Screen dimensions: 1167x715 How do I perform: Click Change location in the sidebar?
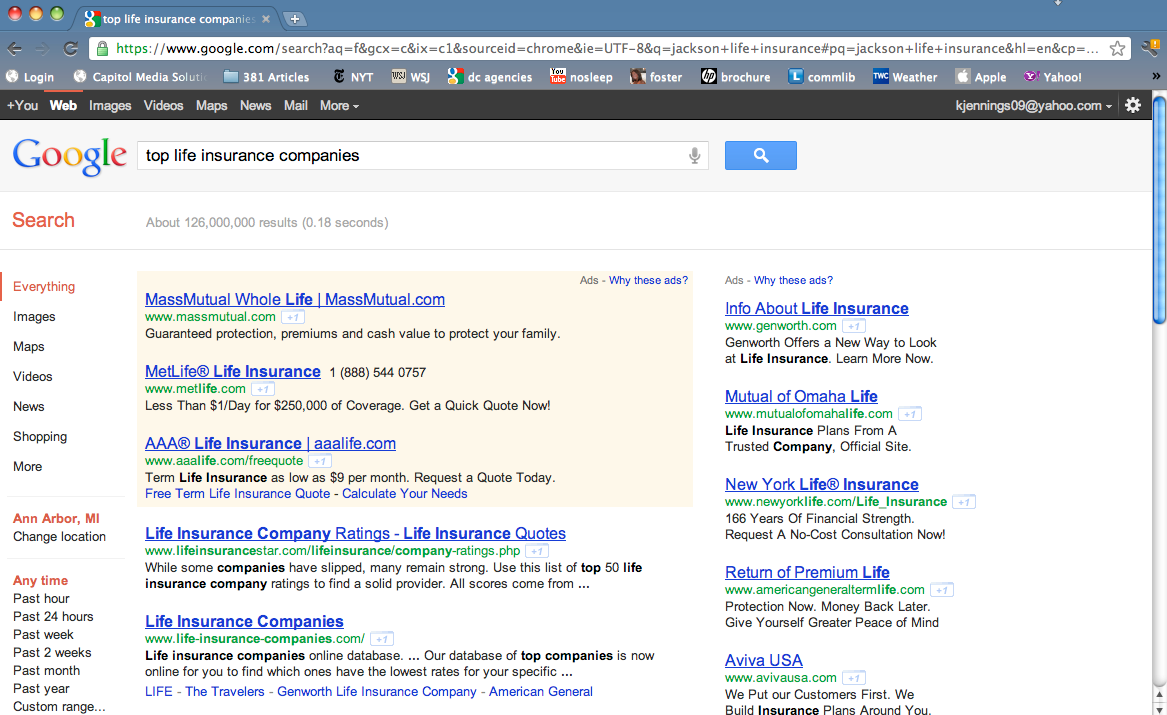click(60, 536)
